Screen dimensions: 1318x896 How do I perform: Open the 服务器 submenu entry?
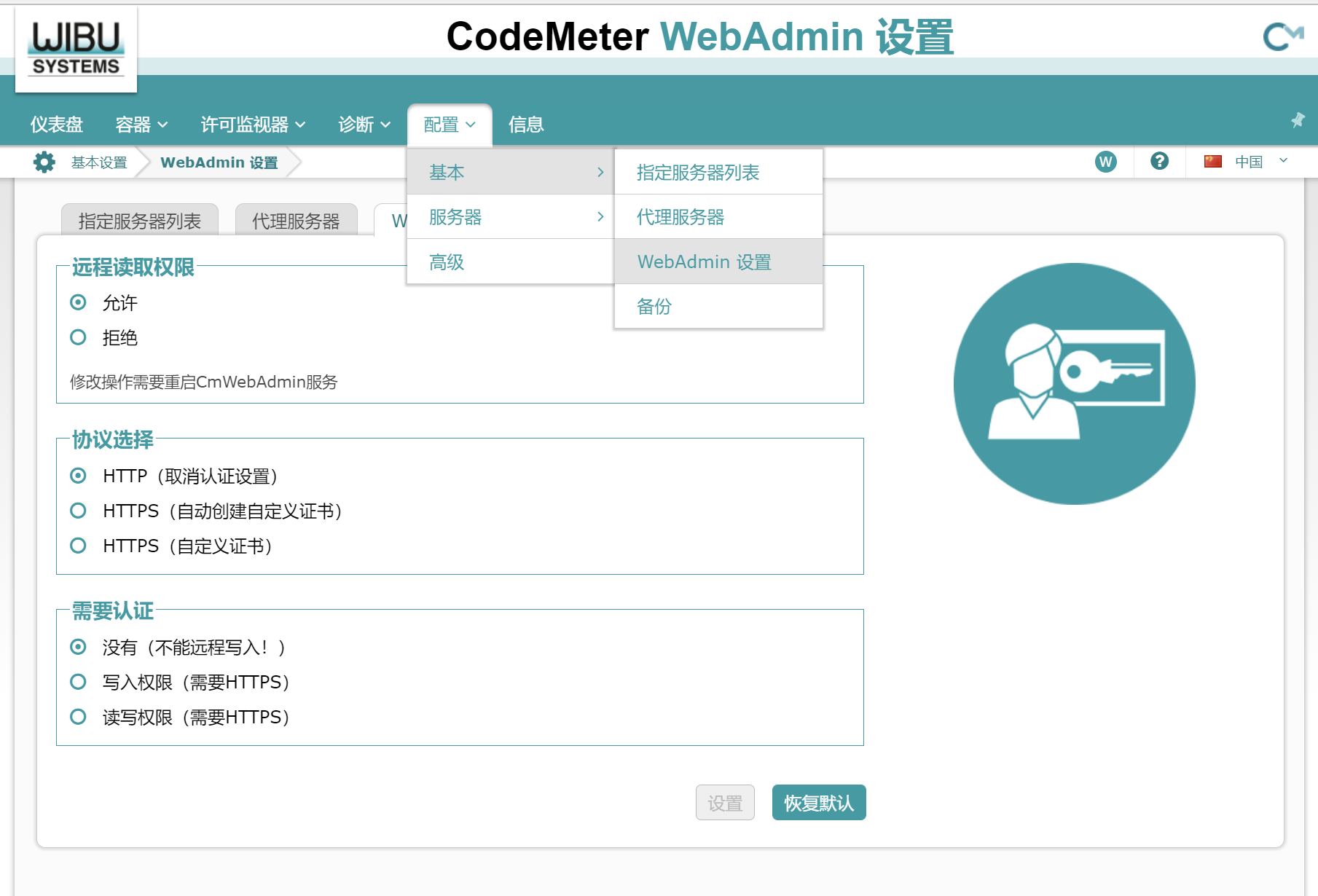510,217
